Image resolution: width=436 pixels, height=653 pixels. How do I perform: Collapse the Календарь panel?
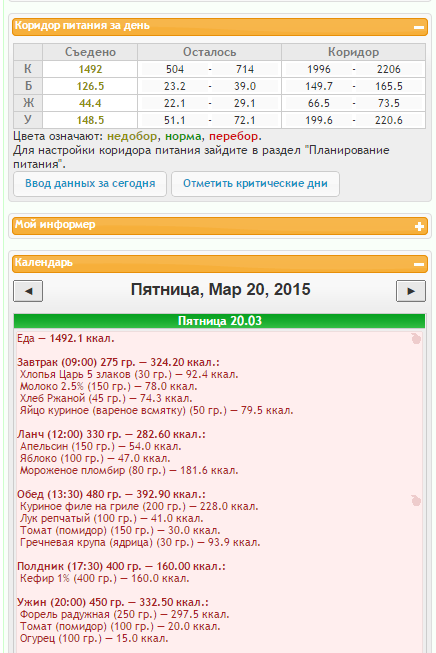[x=419, y=264]
